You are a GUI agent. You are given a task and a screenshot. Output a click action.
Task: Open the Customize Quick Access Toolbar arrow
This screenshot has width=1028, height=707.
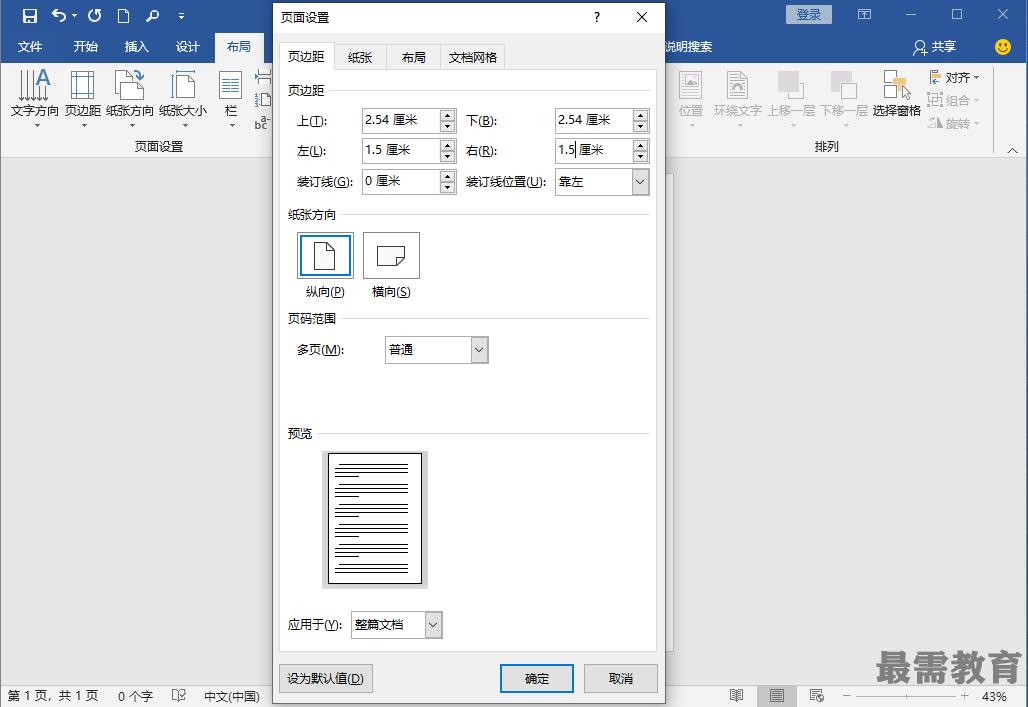click(182, 16)
